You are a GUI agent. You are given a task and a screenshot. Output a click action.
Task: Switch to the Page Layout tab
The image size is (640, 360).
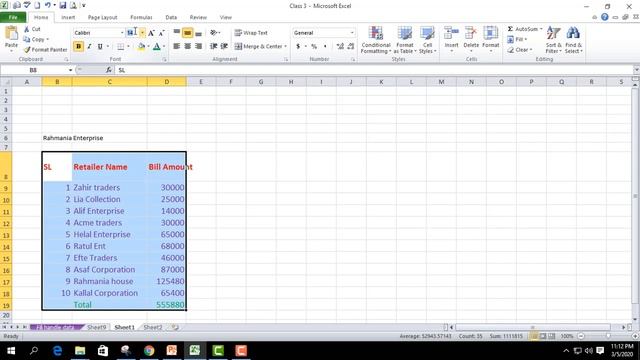point(102,18)
